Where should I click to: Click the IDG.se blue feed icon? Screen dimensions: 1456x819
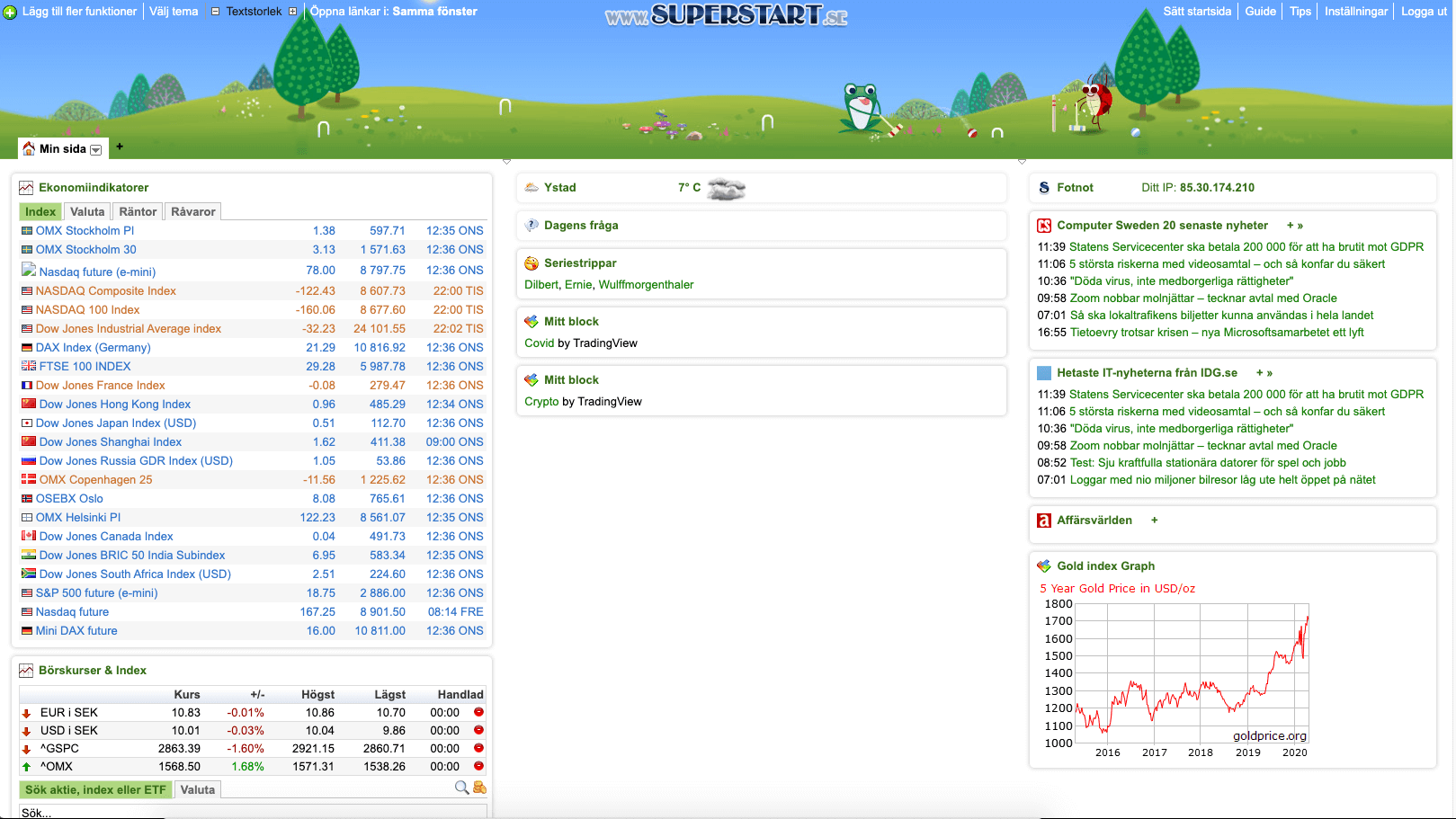[1044, 373]
